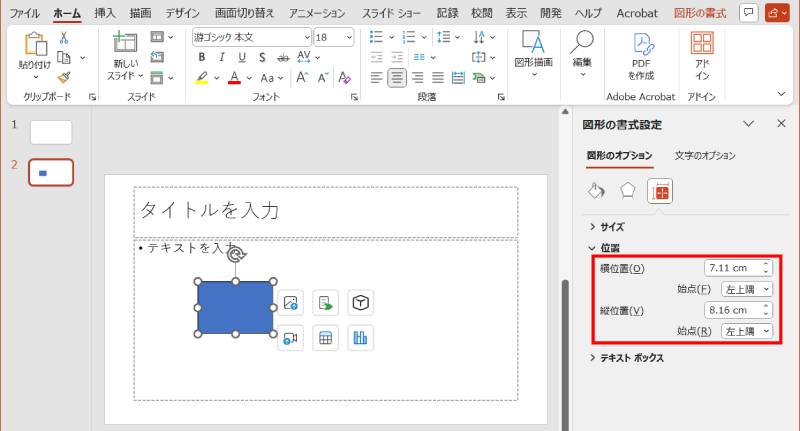
Task: Toggle strikethrough formatting
Action: click(x=283, y=57)
